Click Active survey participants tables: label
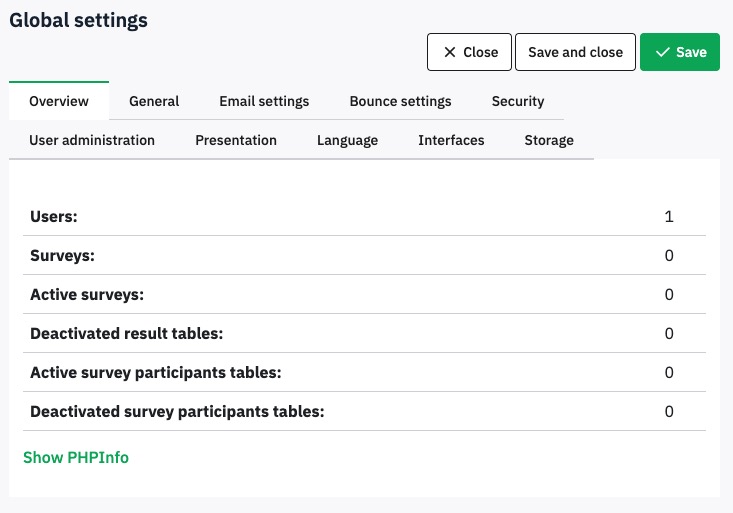Screen dimensions: 733x513 point(156,373)
